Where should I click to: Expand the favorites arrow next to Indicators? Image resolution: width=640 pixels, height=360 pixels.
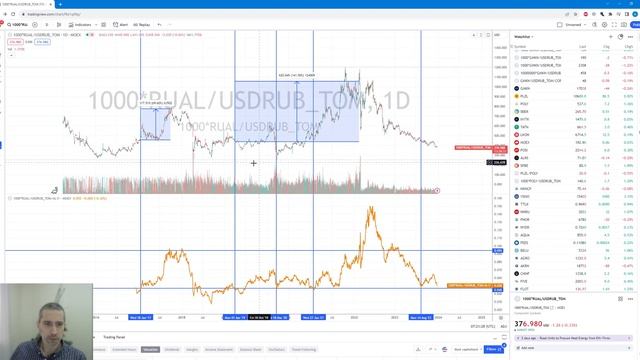pos(96,25)
